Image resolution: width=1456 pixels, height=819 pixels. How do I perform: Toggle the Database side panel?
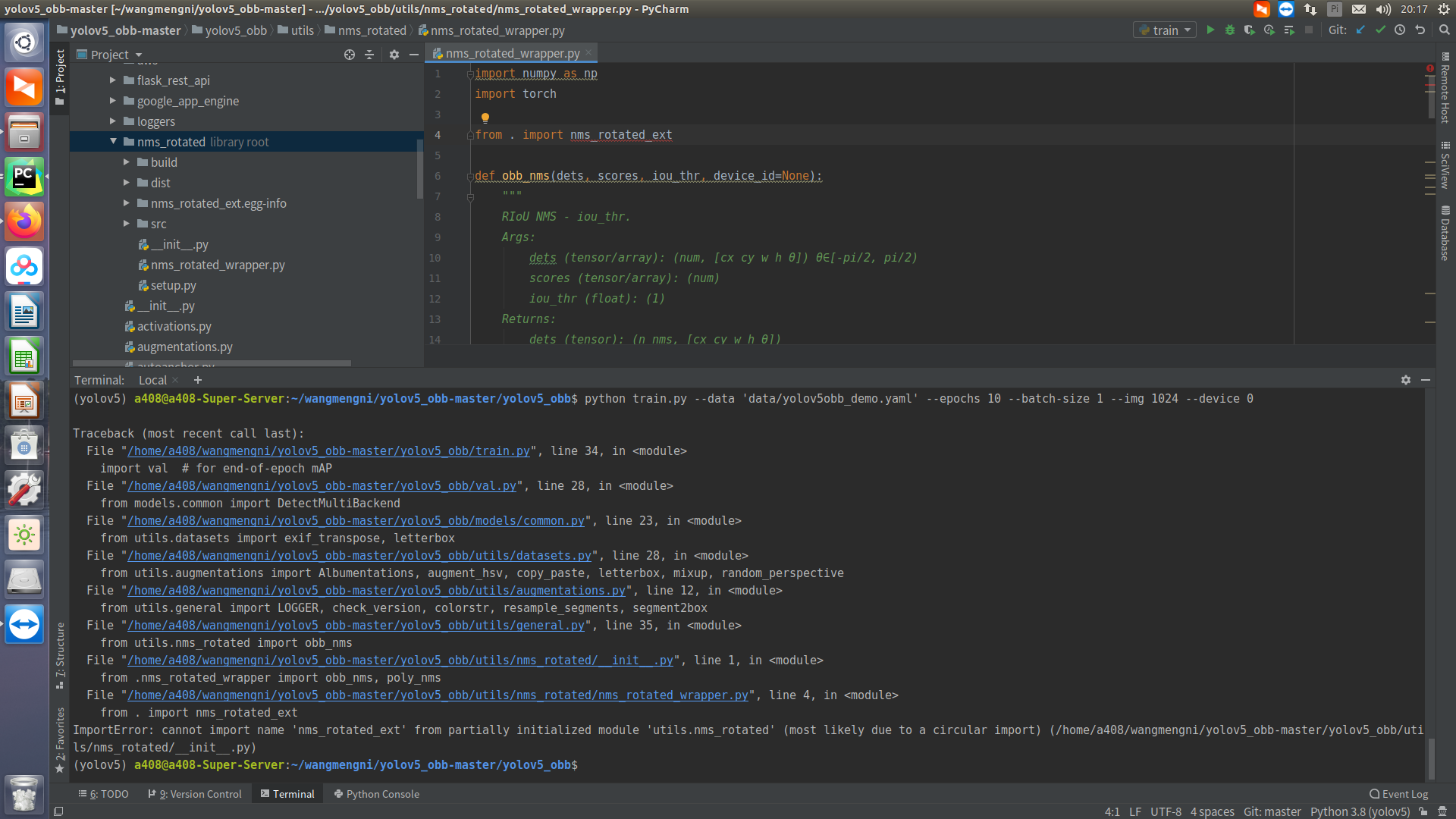(x=1445, y=233)
